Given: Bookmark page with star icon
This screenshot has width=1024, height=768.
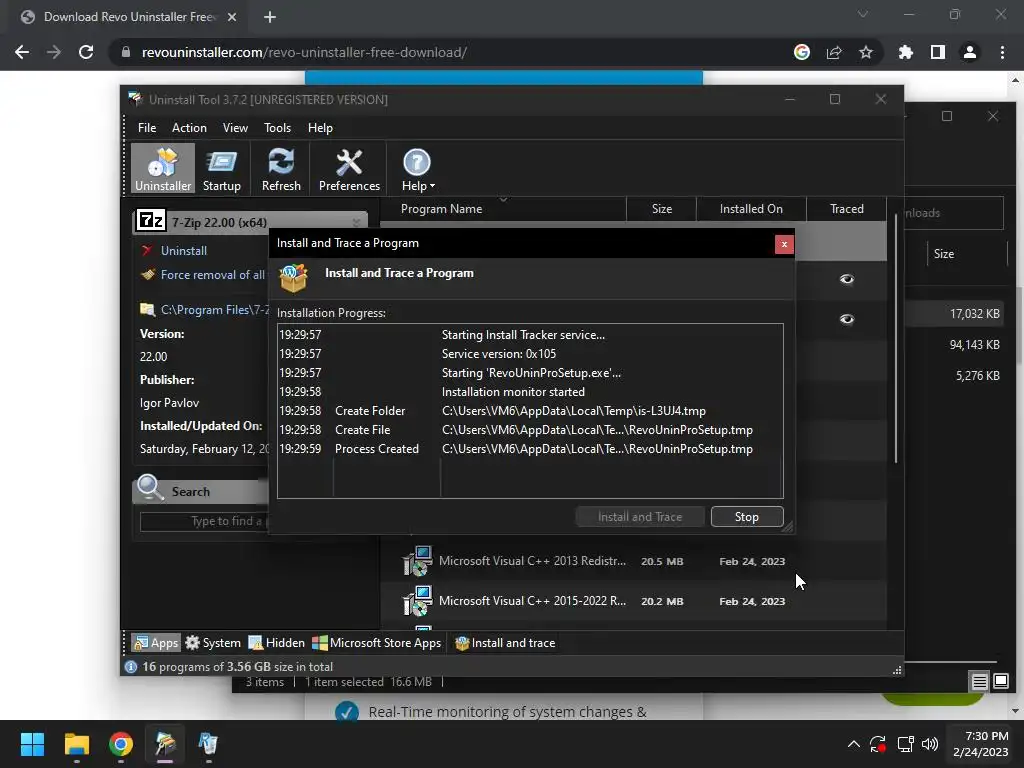Looking at the screenshot, I should 866,52.
